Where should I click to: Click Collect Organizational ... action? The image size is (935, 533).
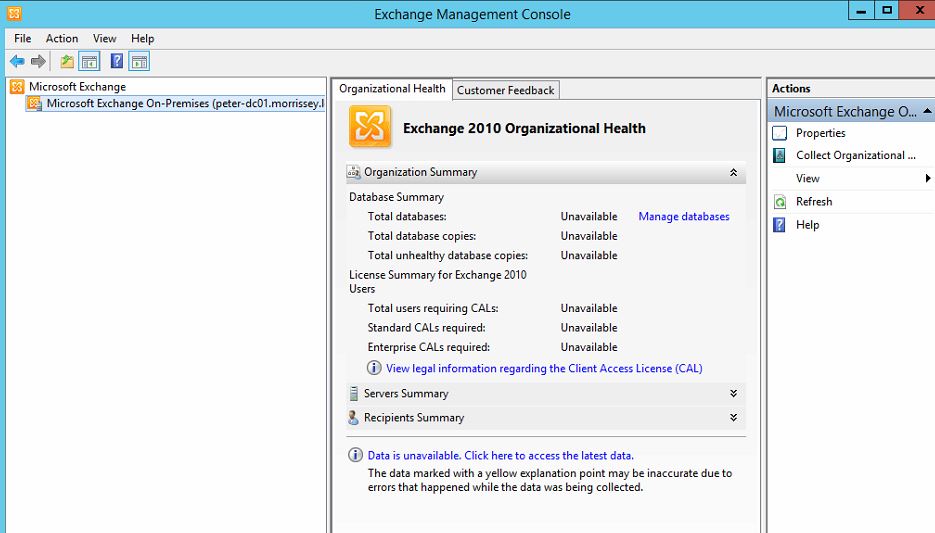tap(856, 156)
